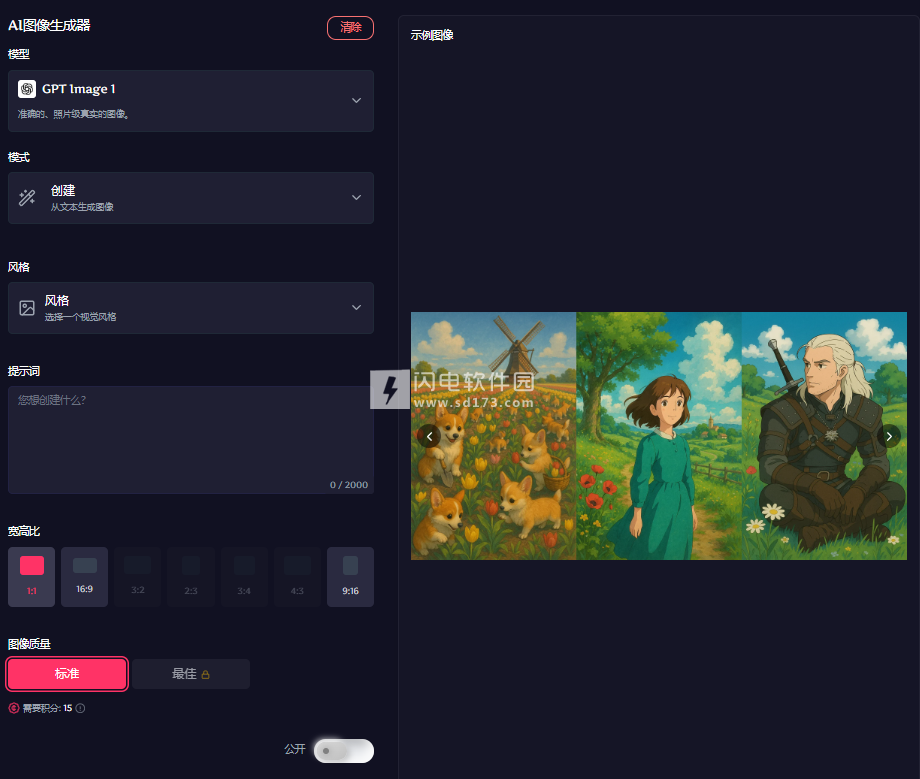Click the 模式 section label

pos(19,157)
